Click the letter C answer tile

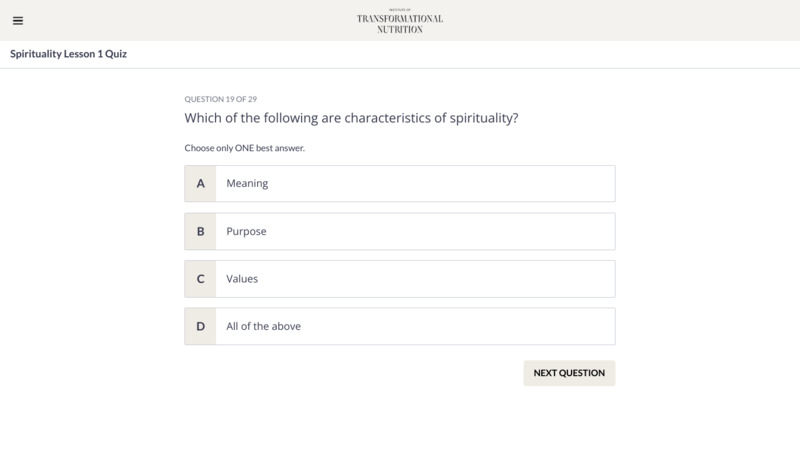click(201, 279)
